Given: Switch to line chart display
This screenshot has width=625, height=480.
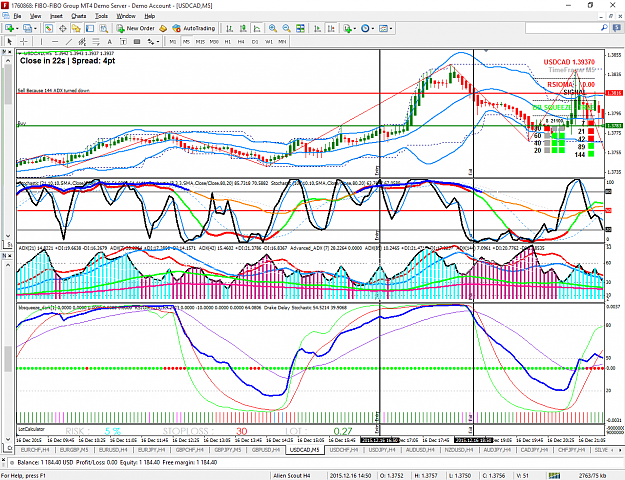Looking at the screenshot, I should pos(257,28).
